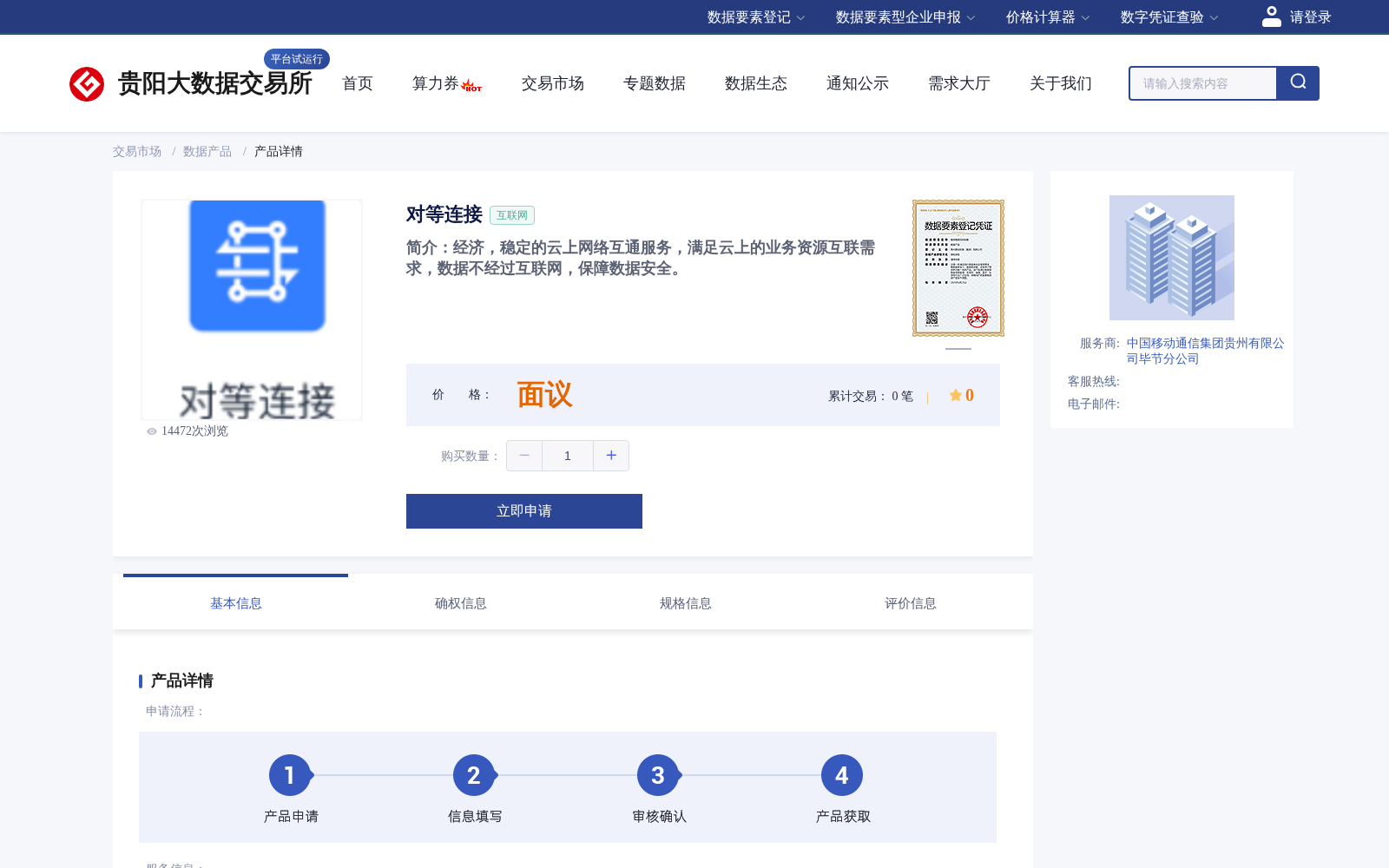Click the 互联网 category tag
This screenshot has height=868, width=1389.
click(x=512, y=215)
